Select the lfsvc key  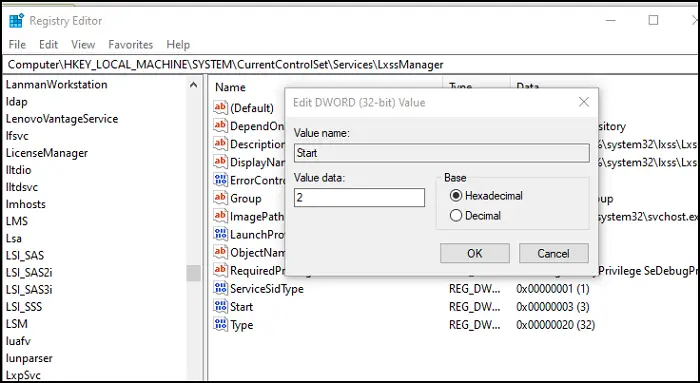click(x=17, y=136)
